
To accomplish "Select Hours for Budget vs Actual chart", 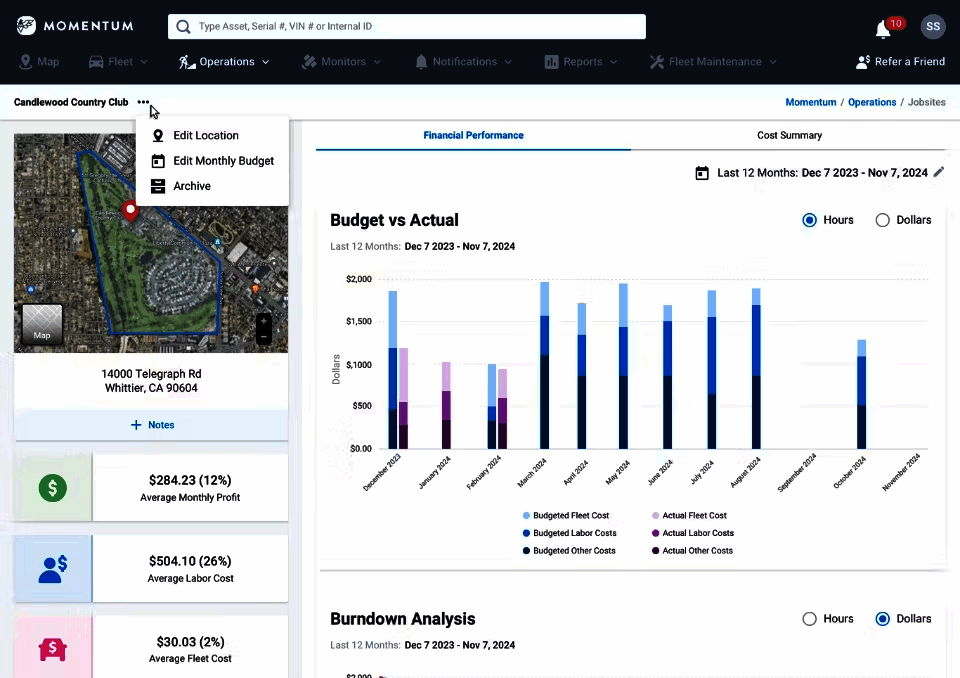I will (809, 220).
